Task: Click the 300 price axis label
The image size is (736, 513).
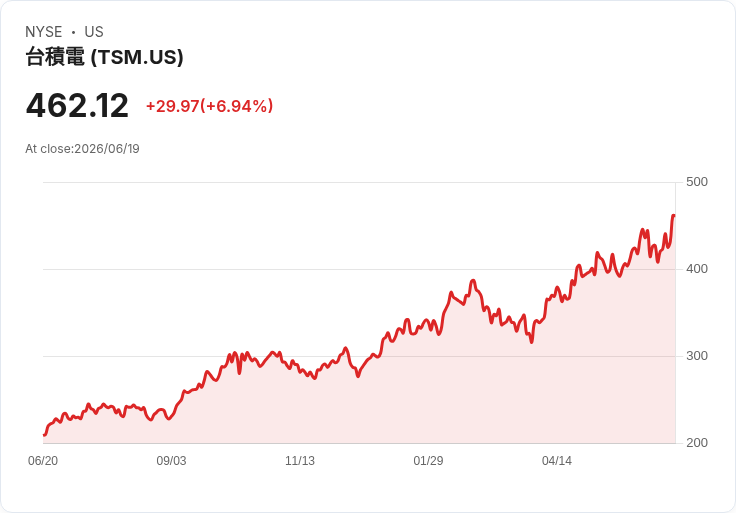Action: point(697,356)
